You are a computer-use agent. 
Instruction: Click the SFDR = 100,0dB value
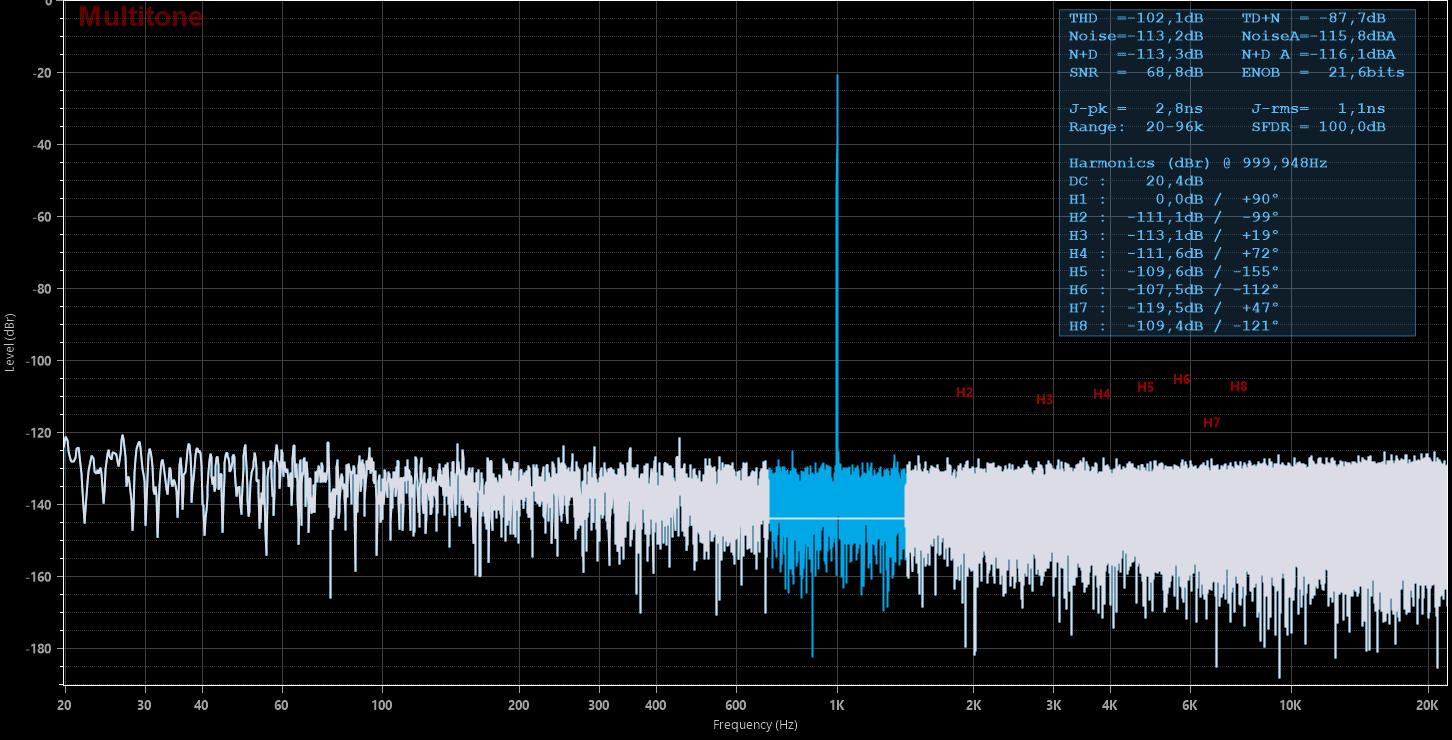[1318, 127]
